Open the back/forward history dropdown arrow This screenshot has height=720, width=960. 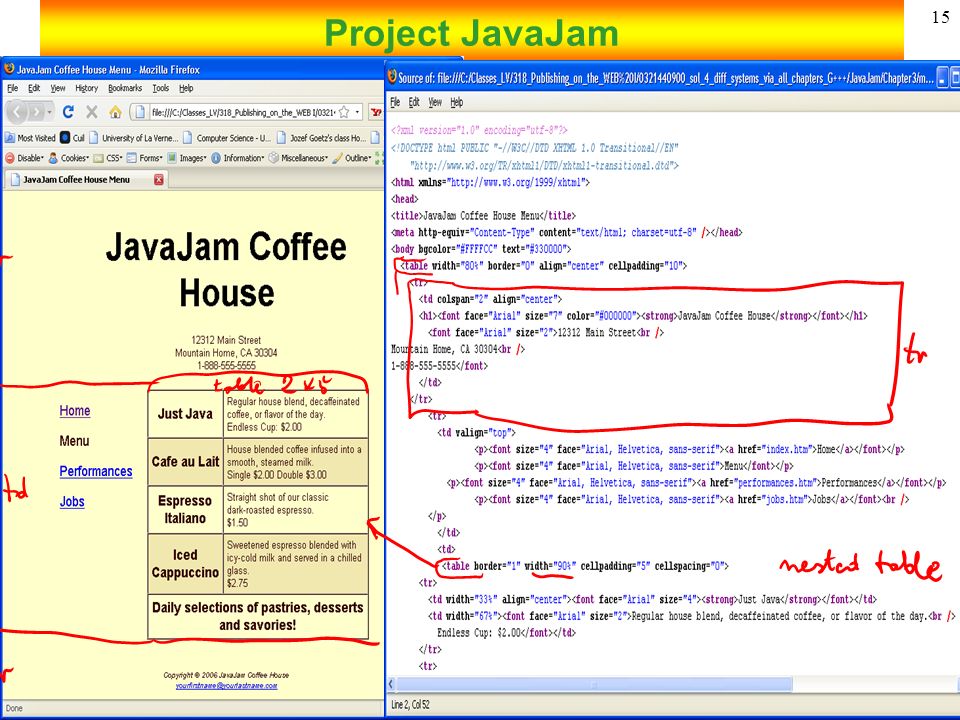(x=49, y=112)
